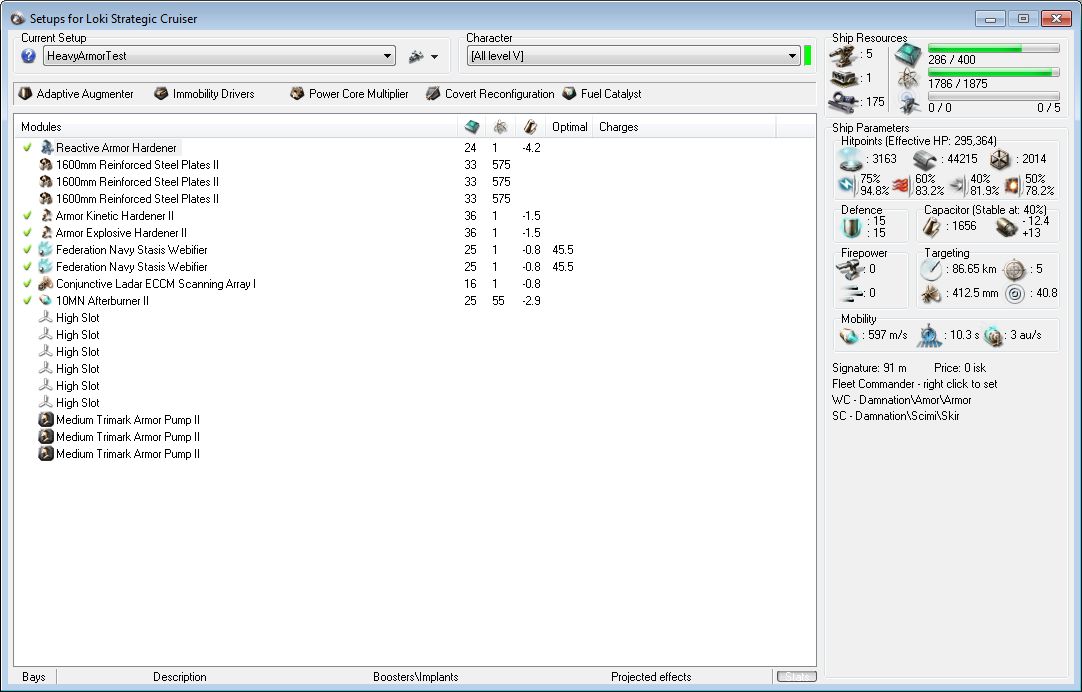Click the Power Core Multiplier icon
Image resolution: width=1082 pixels, height=692 pixels.
click(297, 94)
